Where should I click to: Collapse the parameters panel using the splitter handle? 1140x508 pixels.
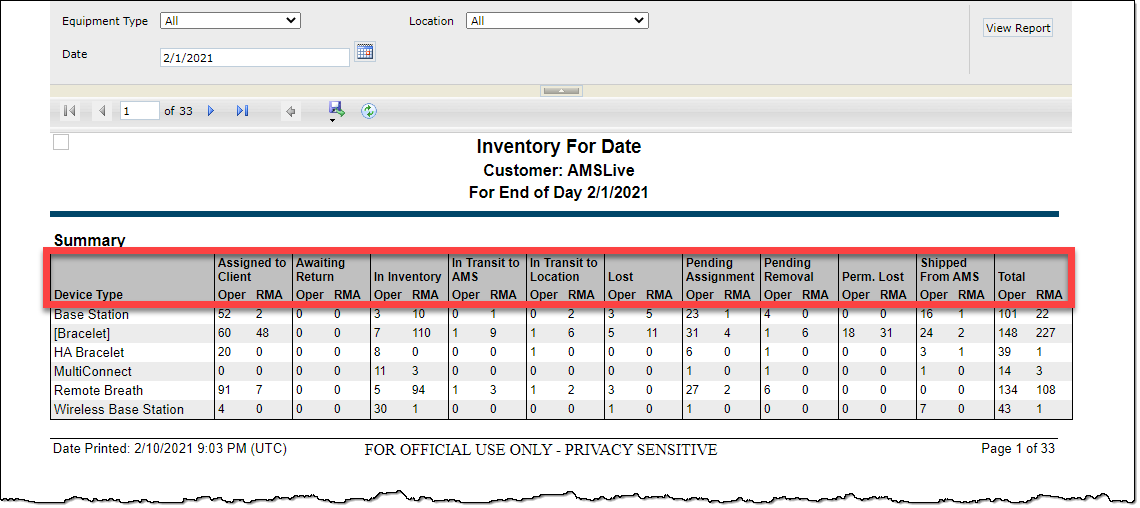561,91
